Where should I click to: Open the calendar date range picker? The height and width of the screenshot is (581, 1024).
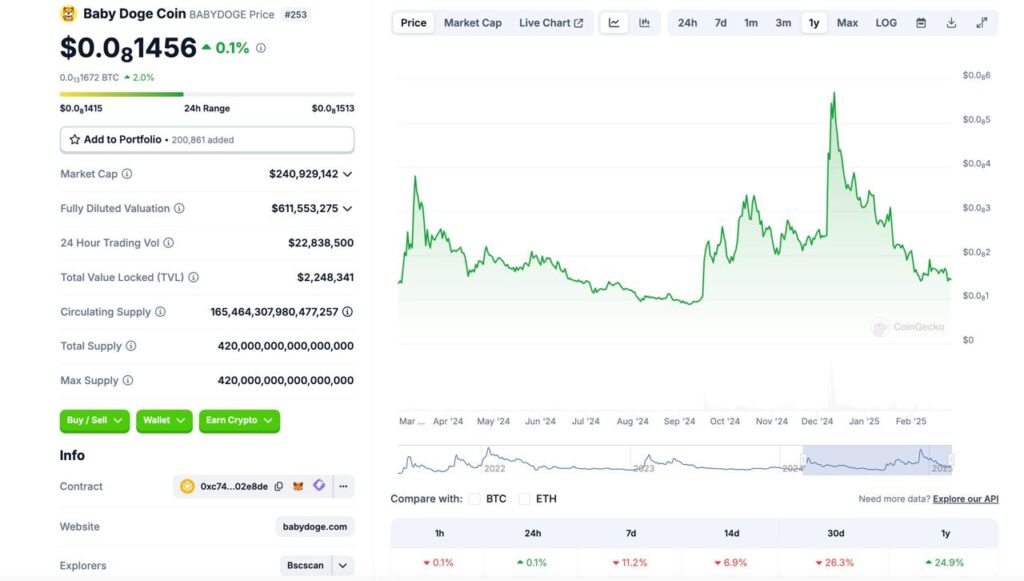tap(921, 23)
